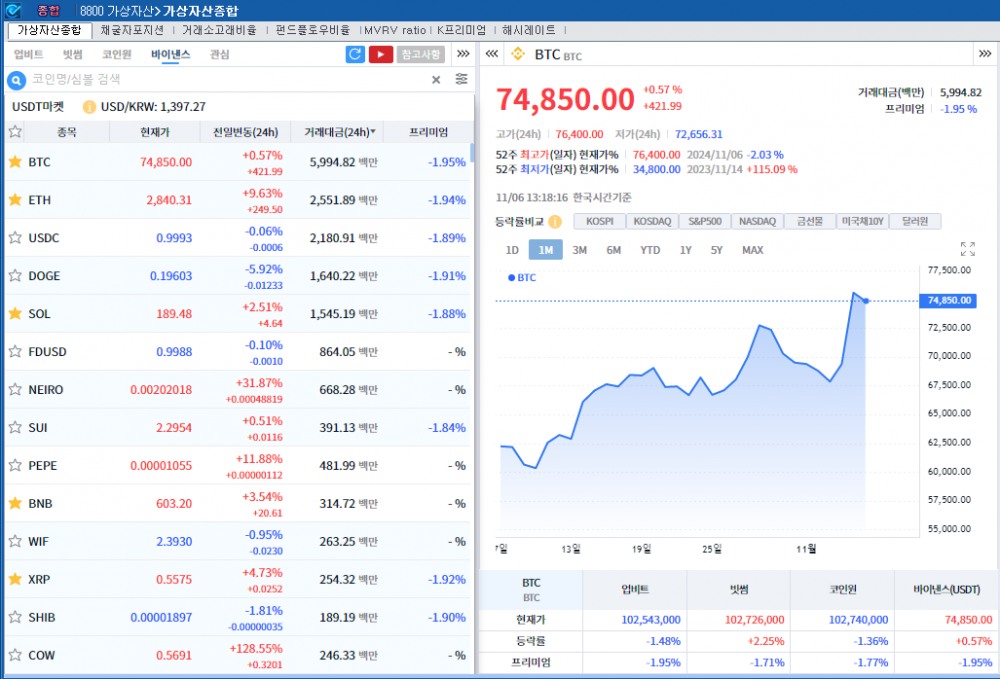This screenshot has height=679, width=1000.
Task: Toggle favorite star for DOGE
Action: [15, 276]
